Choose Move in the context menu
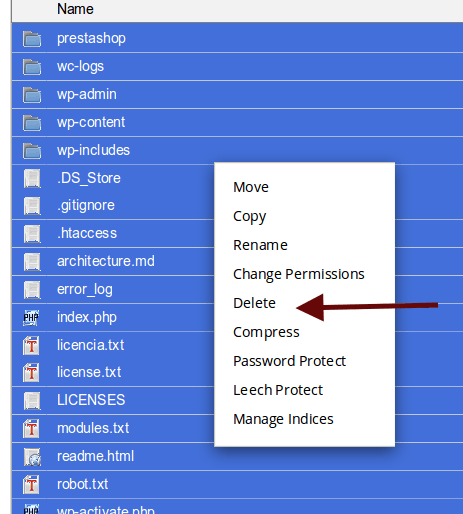The height and width of the screenshot is (514, 463). coord(251,187)
